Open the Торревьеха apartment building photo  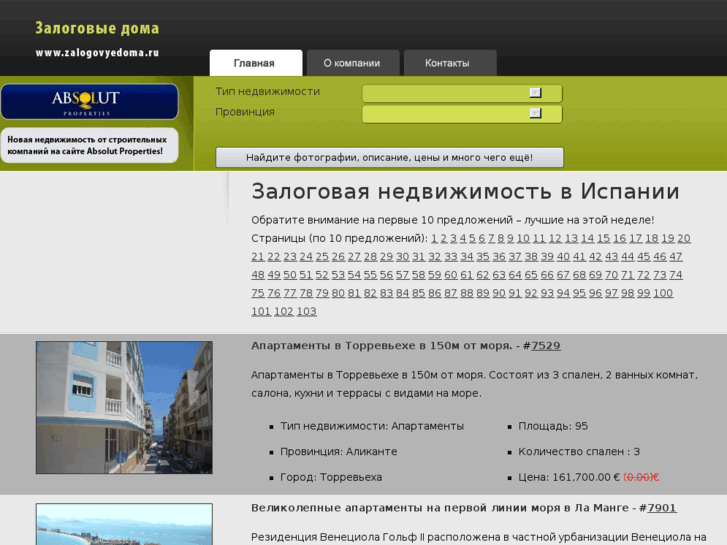click(124, 408)
